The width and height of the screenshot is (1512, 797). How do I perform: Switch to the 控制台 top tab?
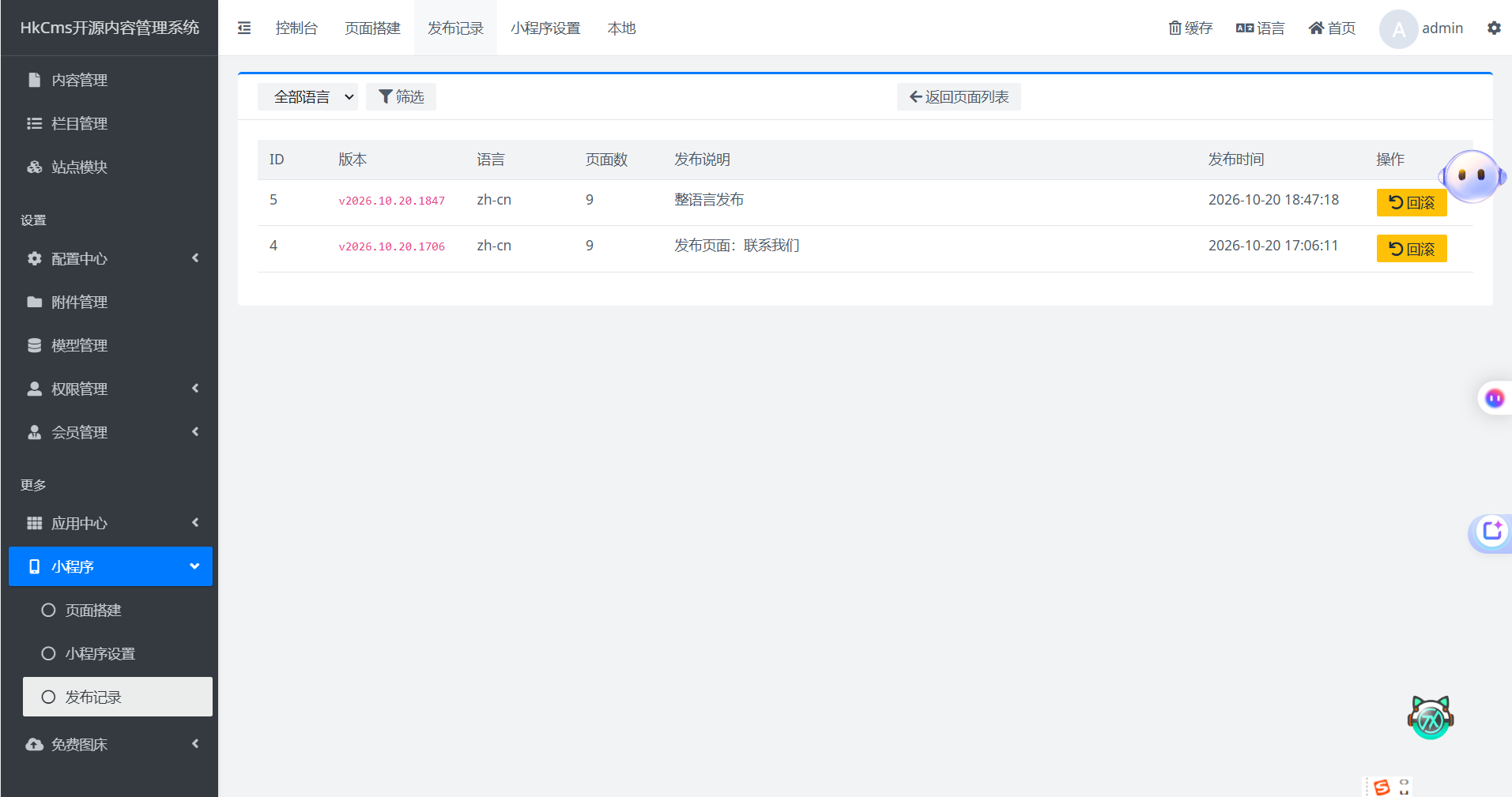tap(296, 28)
